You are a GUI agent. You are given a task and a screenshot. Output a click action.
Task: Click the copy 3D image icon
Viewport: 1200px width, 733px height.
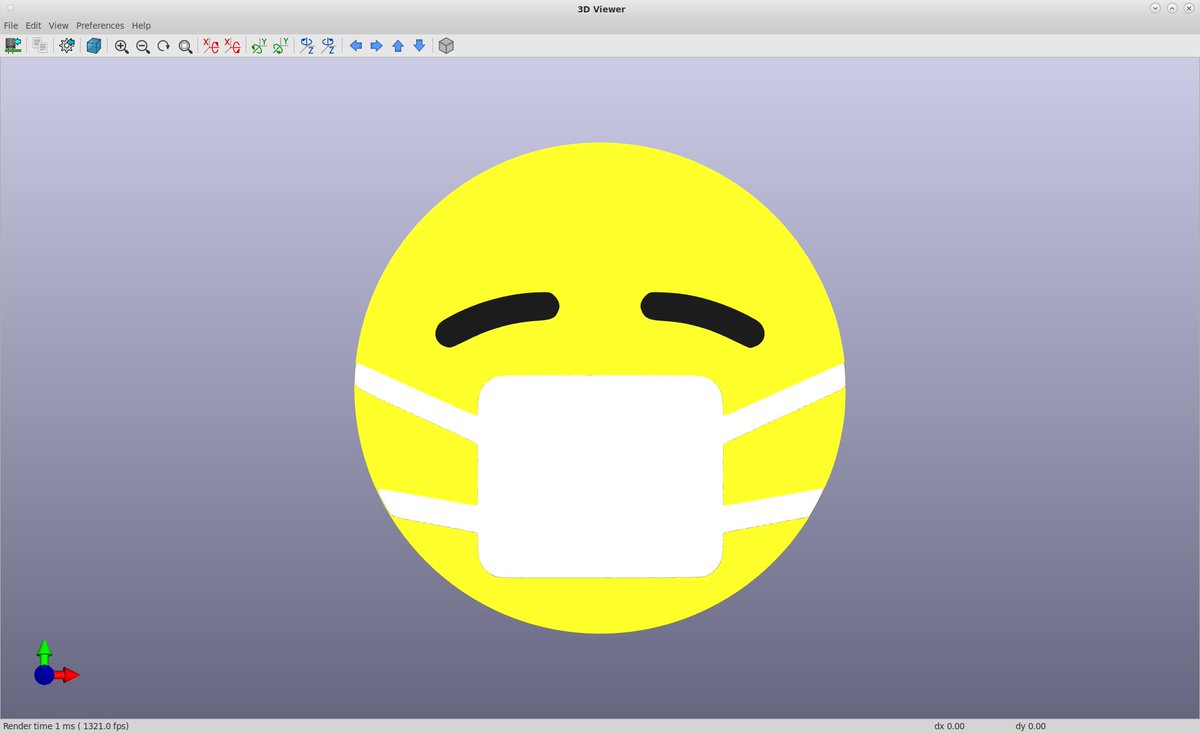(39, 46)
